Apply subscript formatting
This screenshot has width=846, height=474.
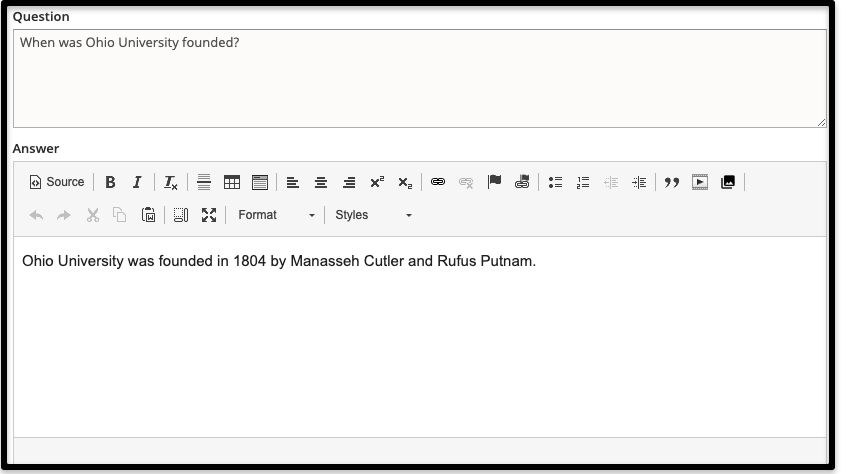coord(405,182)
